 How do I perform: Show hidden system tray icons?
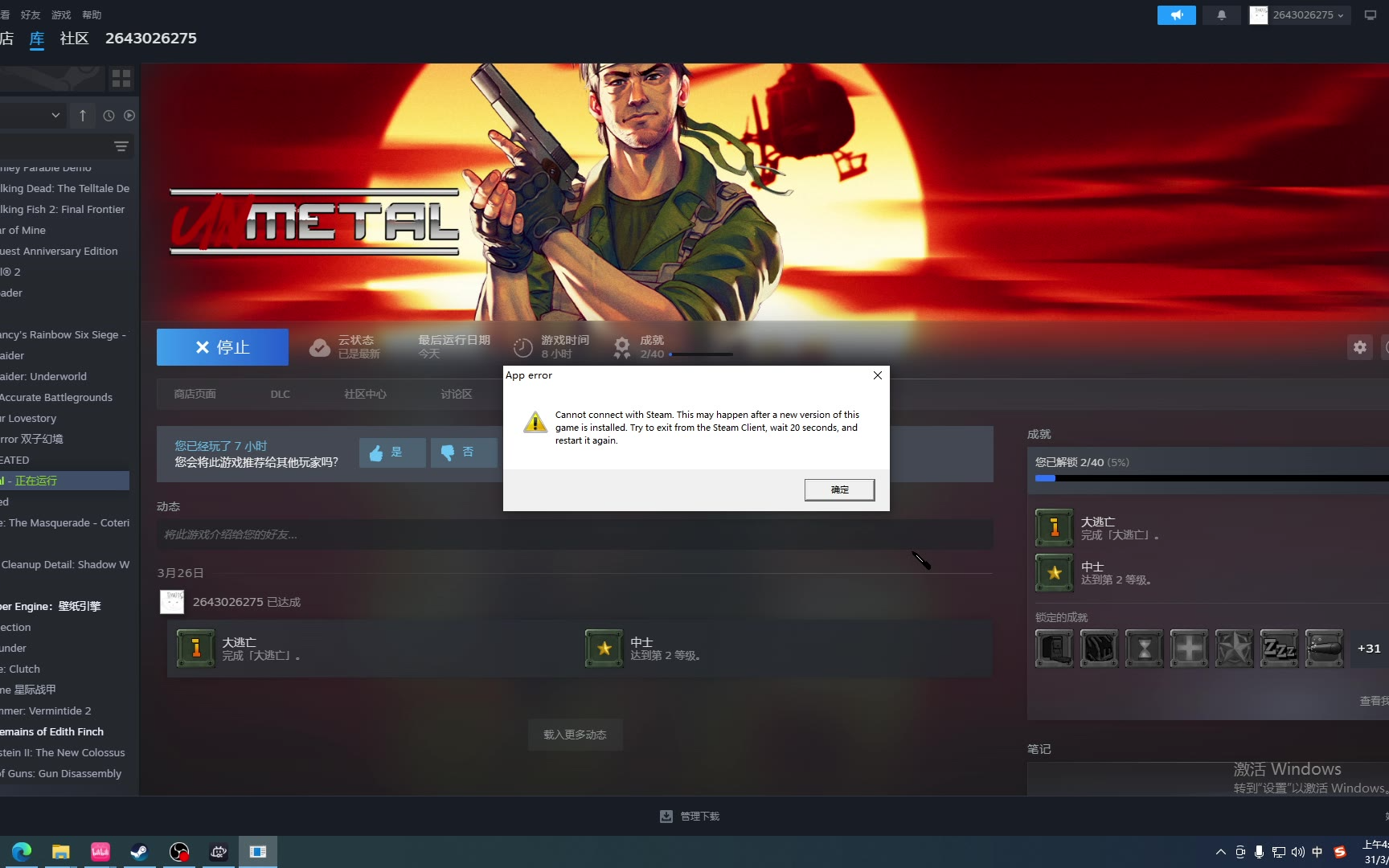point(1220,852)
